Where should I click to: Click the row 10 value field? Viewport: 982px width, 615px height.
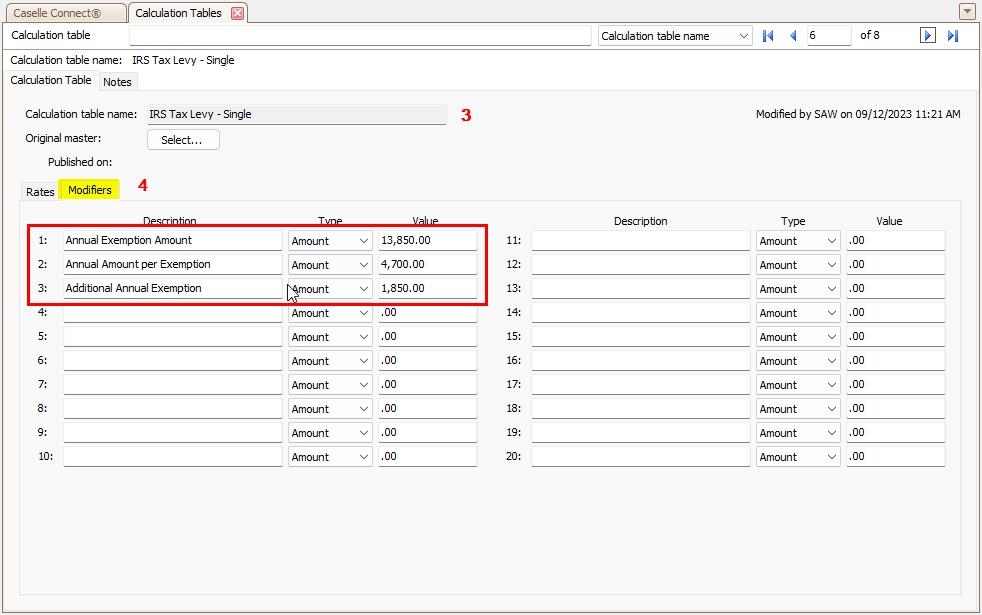coord(428,457)
